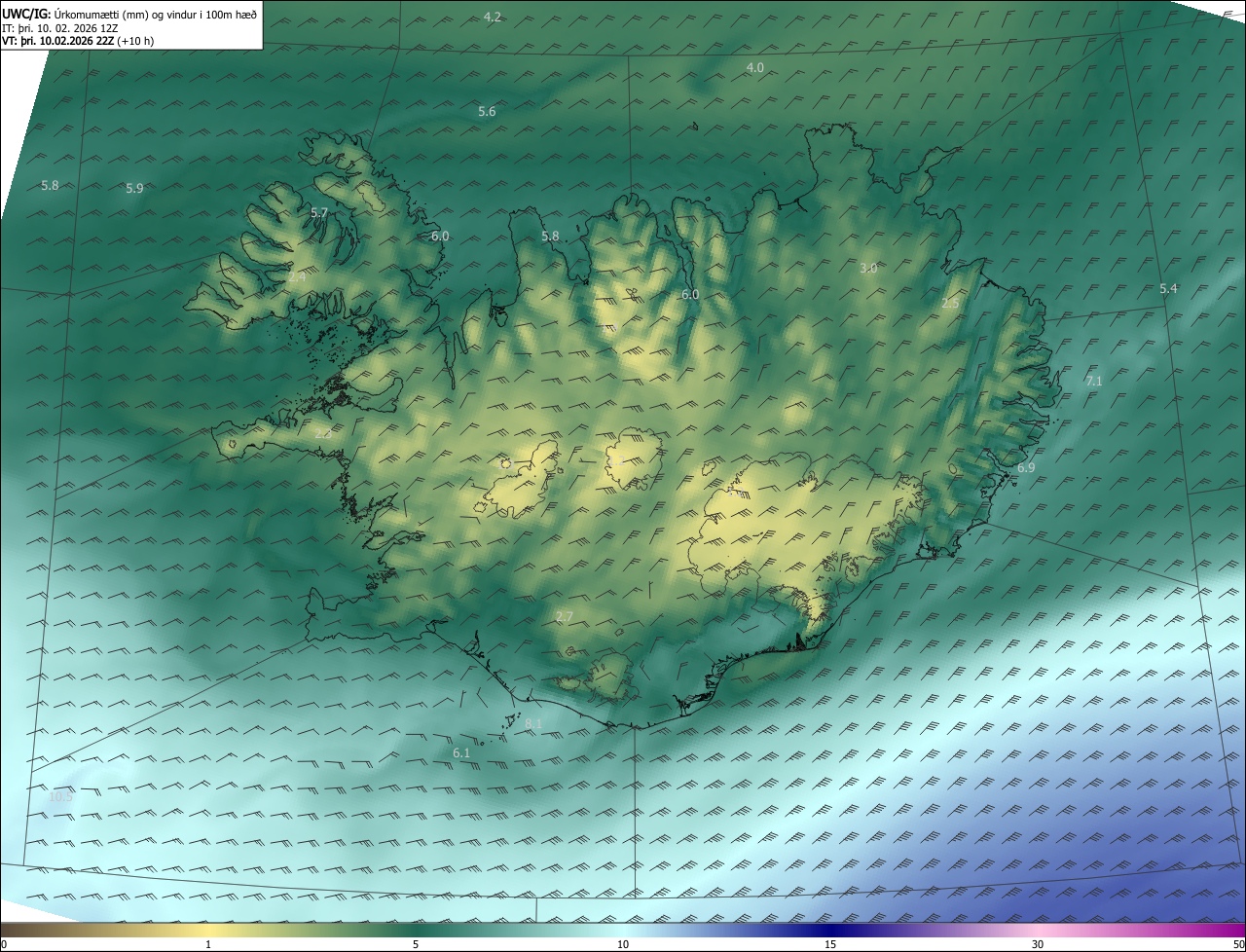Image resolution: width=1246 pixels, height=952 pixels.
Task: Click the IT initialization time line 12Z
Action: coord(60,28)
